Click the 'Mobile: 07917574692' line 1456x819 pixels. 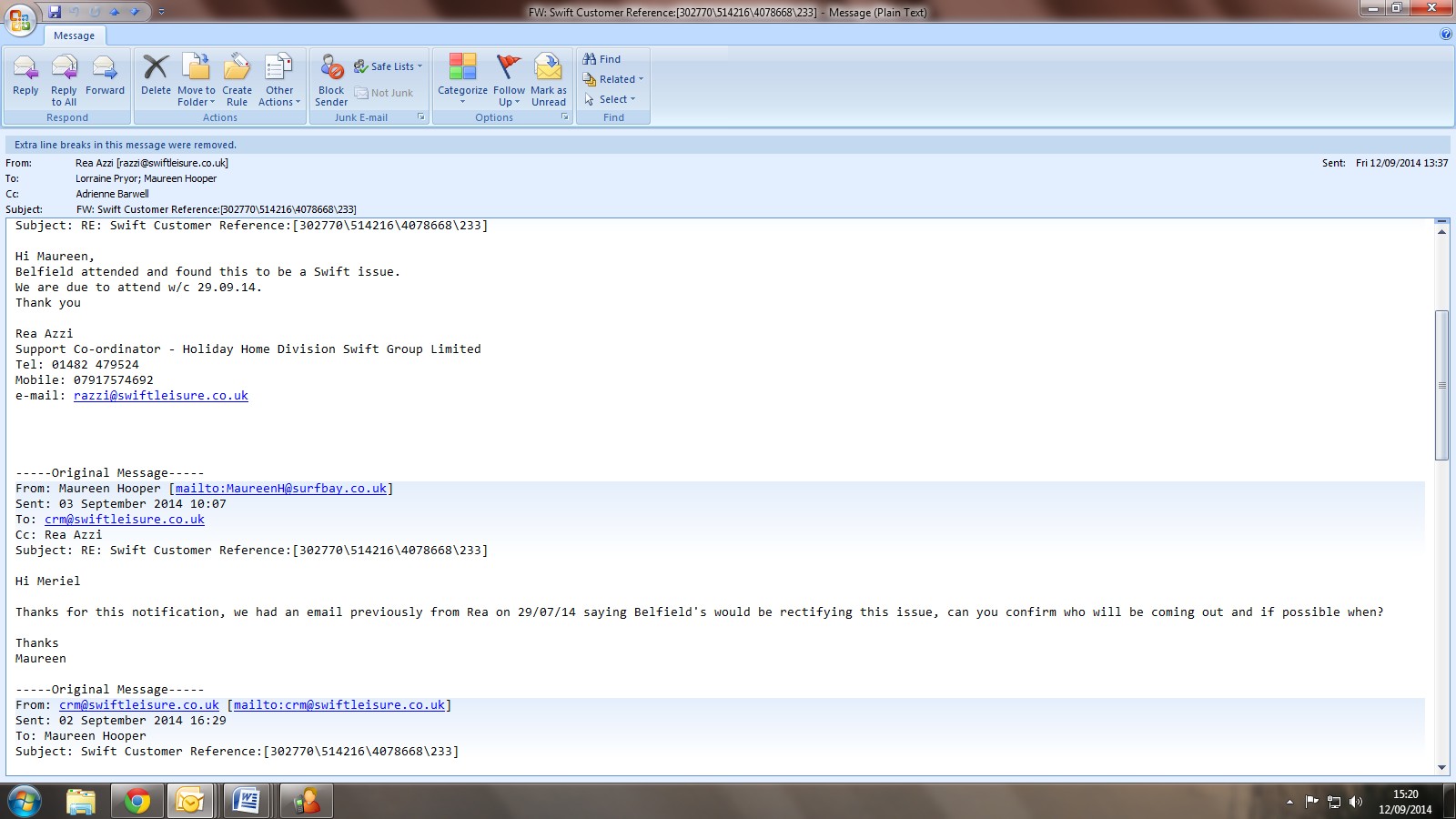85,380
